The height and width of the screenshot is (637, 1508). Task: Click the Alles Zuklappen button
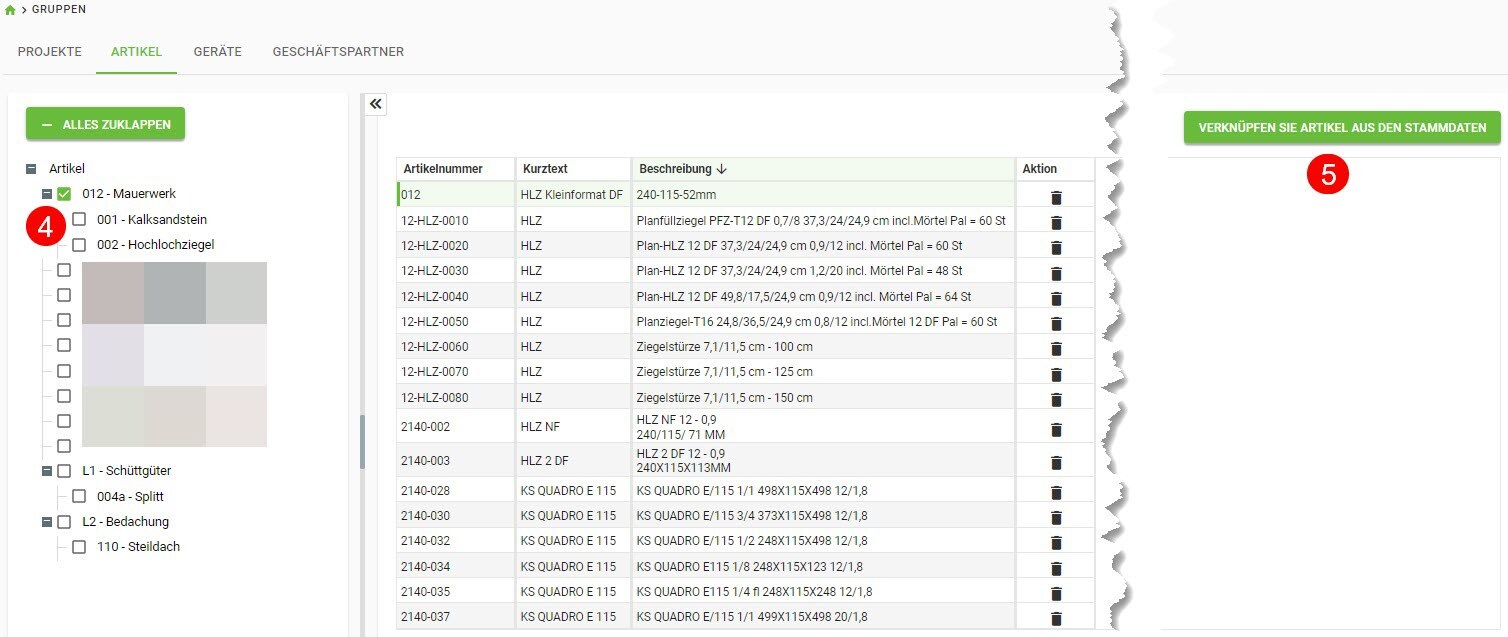click(x=105, y=125)
